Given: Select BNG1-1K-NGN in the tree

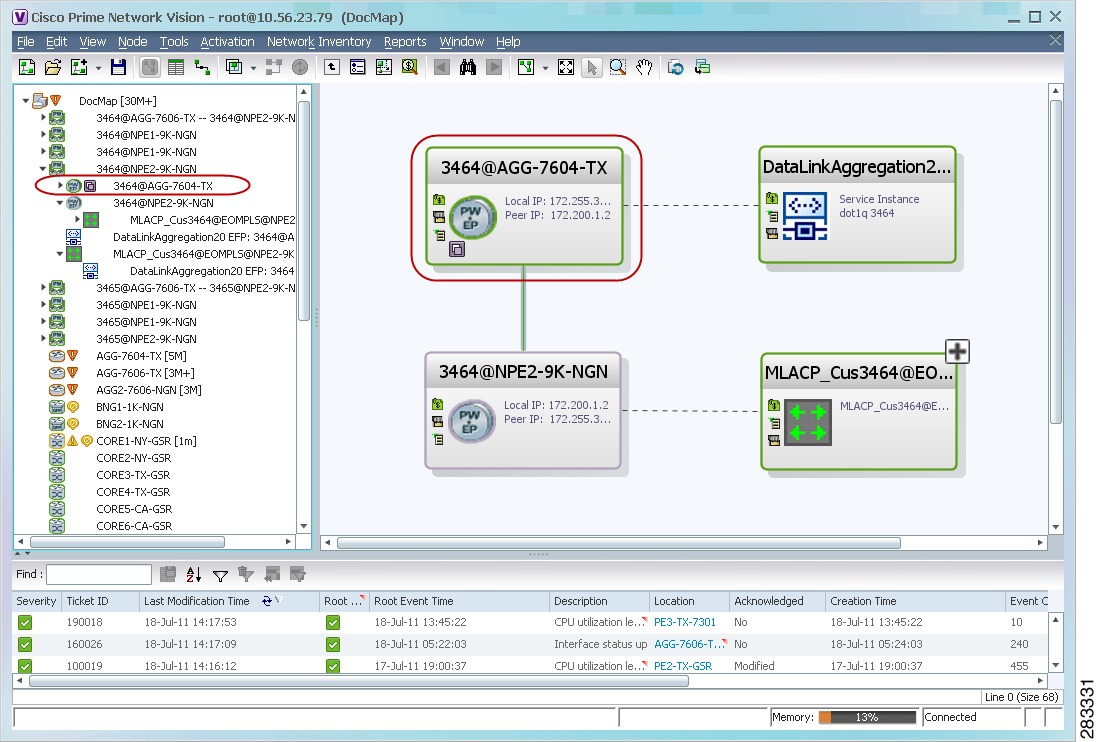Looking at the screenshot, I should (x=130, y=407).
